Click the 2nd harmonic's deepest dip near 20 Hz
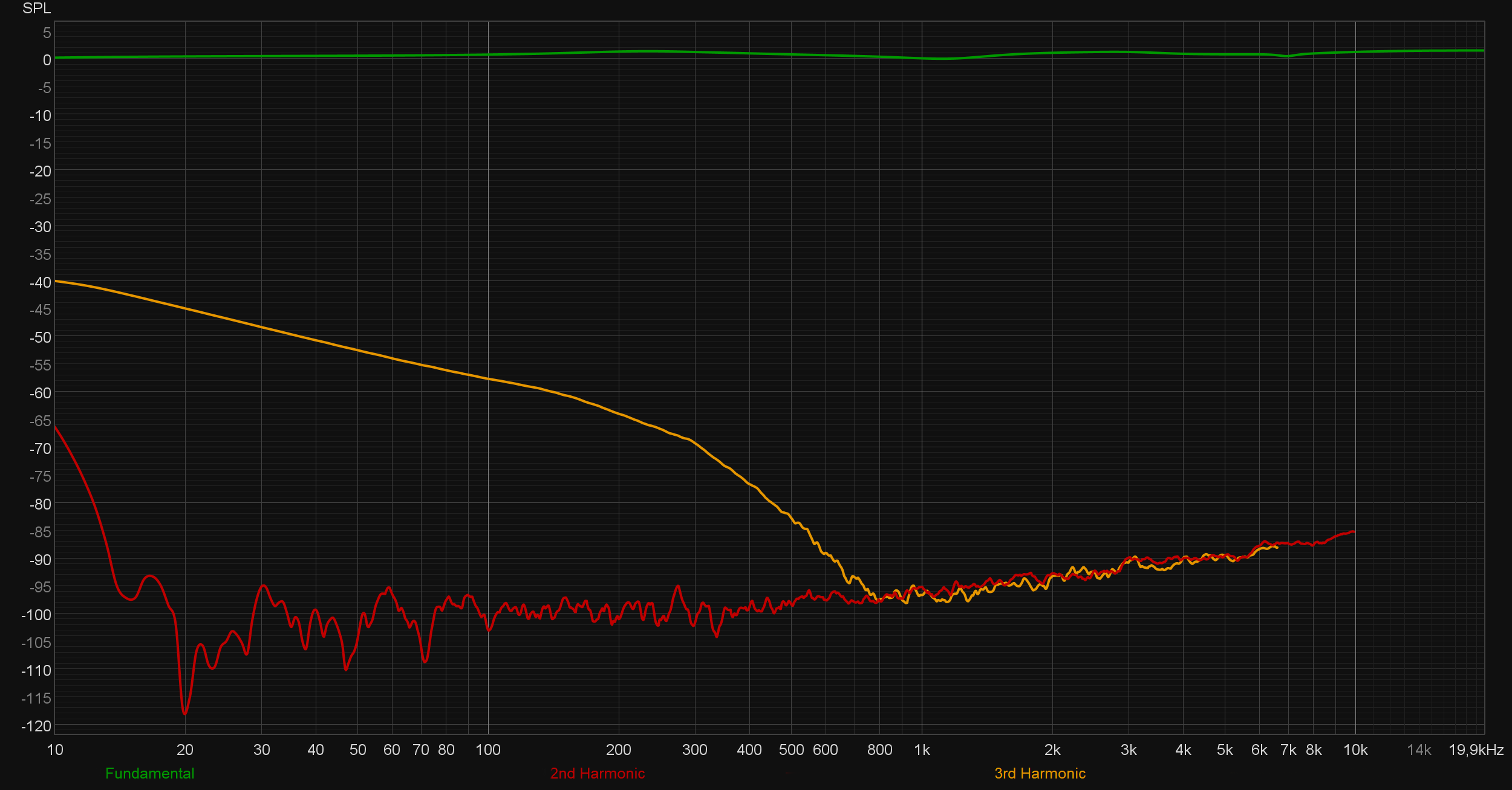This screenshot has width=1512, height=790. click(184, 714)
